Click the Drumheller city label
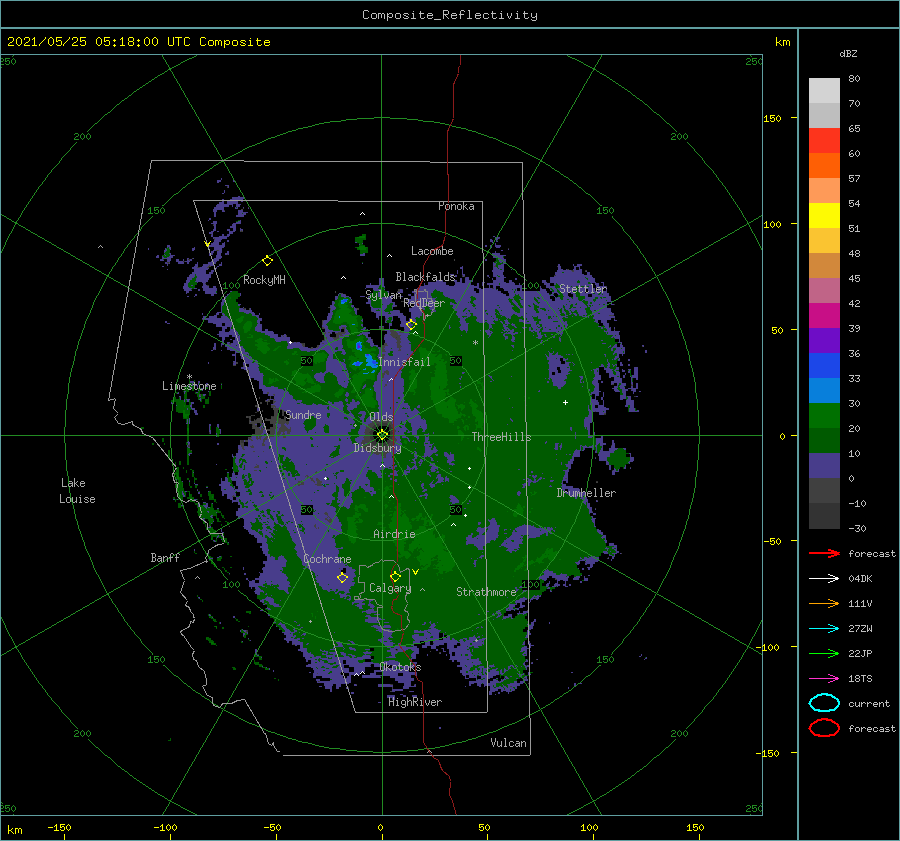This screenshot has height=841, width=900. [586, 493]
